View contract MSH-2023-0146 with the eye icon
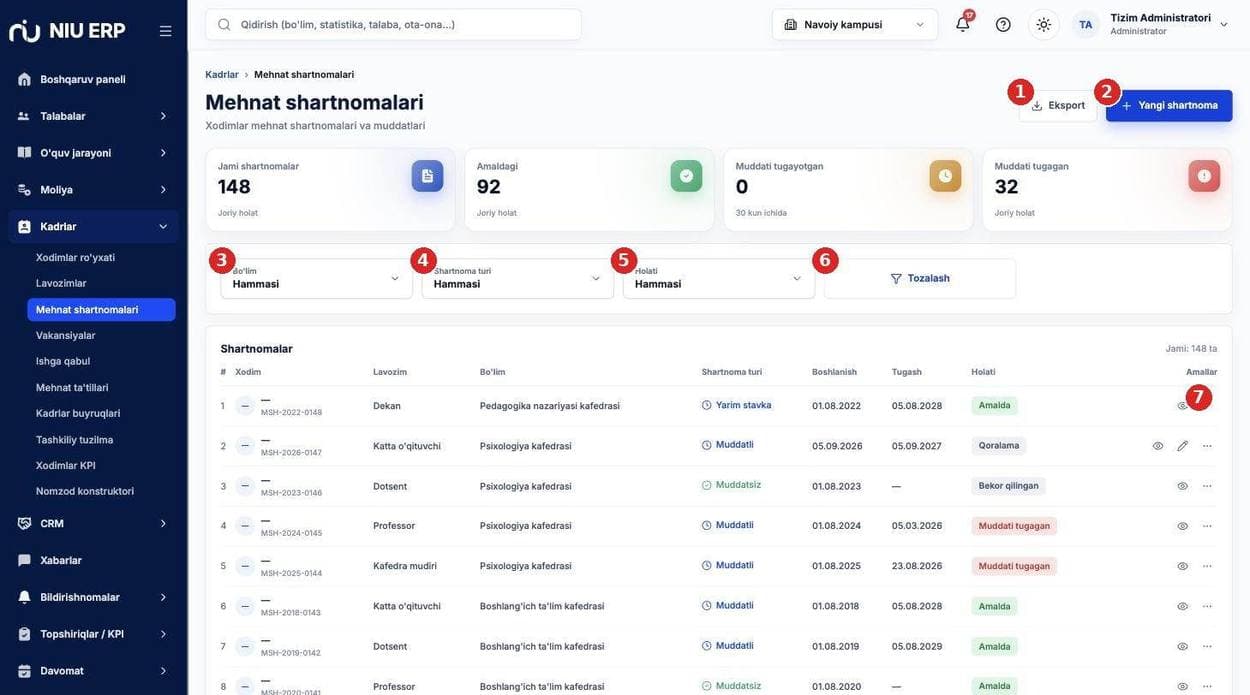The image size is (1250, 695). tap(1183, 486)
